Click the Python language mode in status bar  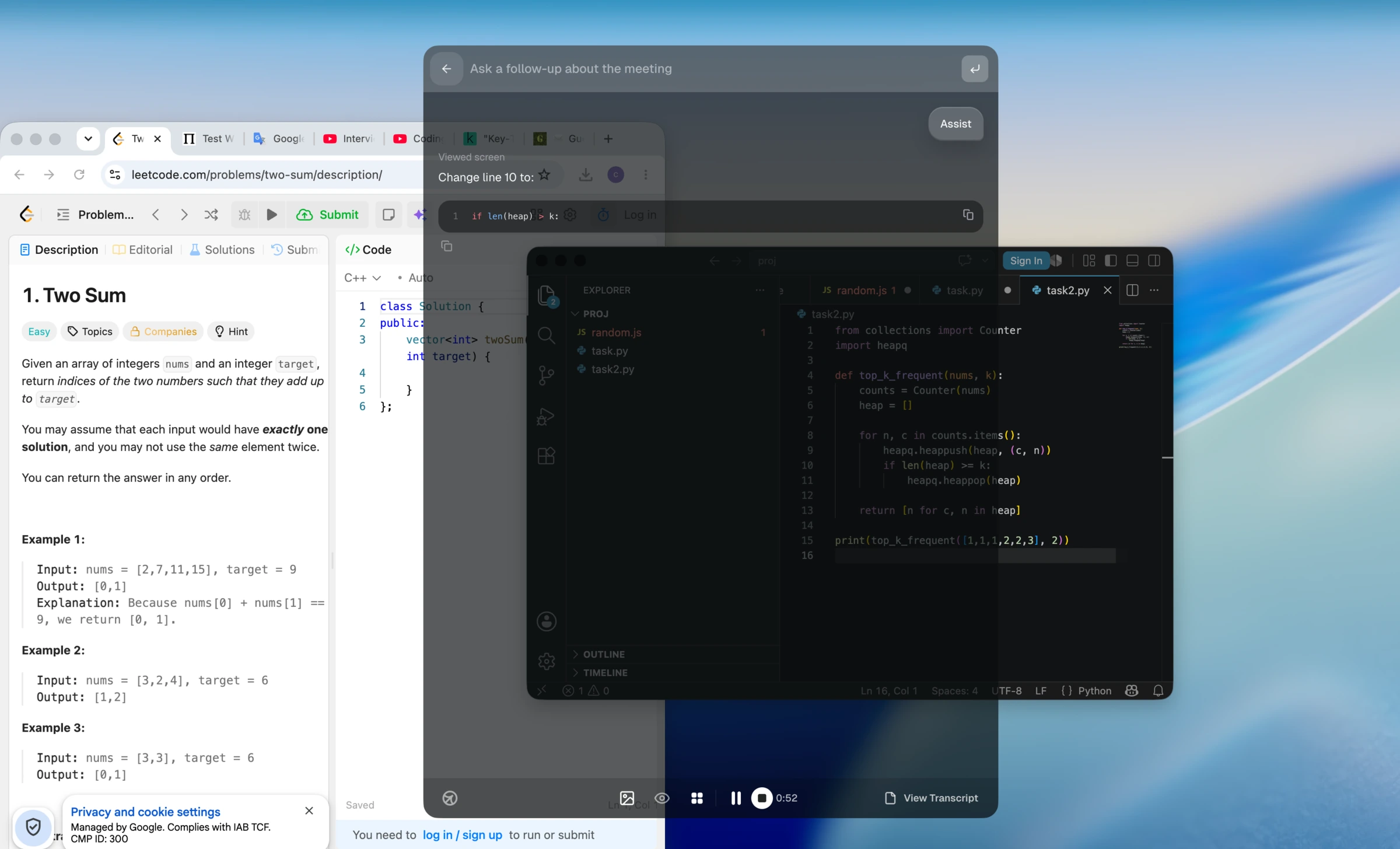coord(1094,691)
